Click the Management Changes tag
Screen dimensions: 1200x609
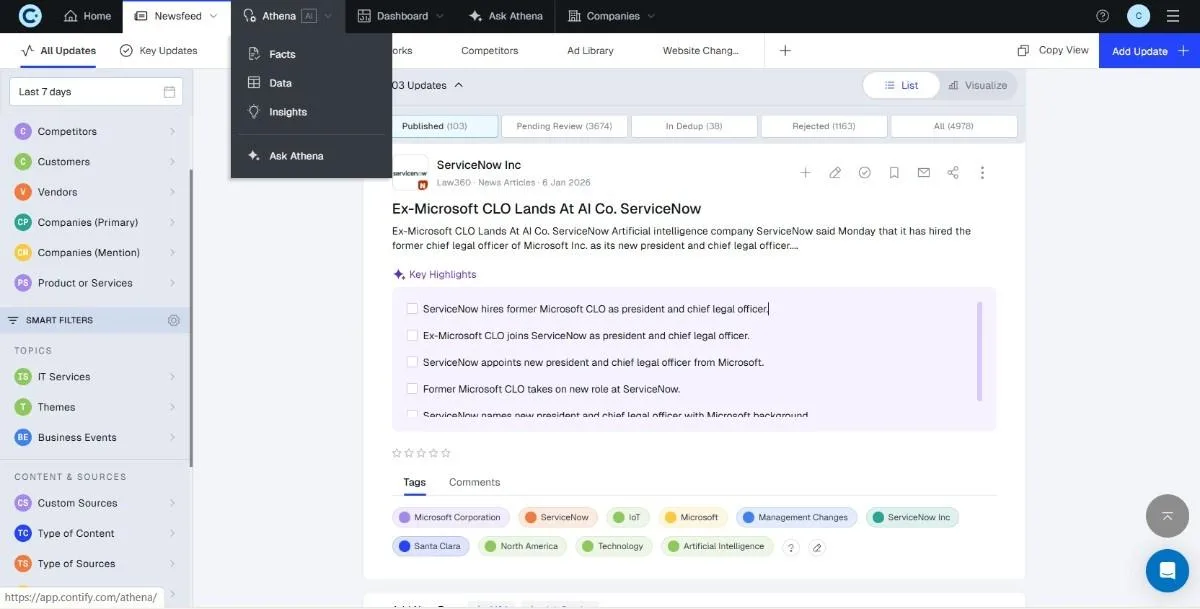[x=798, y=517]
